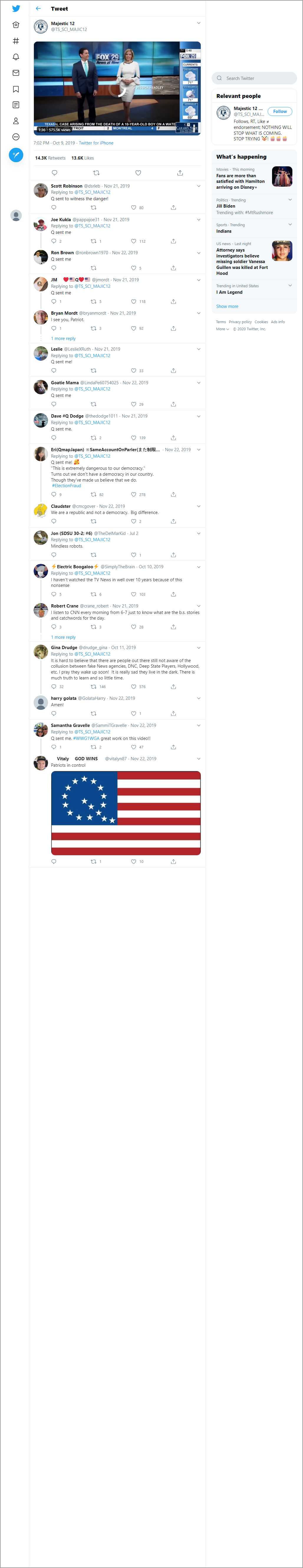Select the I Am Legend trending item
The image size is (303, 1568).
[229, 292]
